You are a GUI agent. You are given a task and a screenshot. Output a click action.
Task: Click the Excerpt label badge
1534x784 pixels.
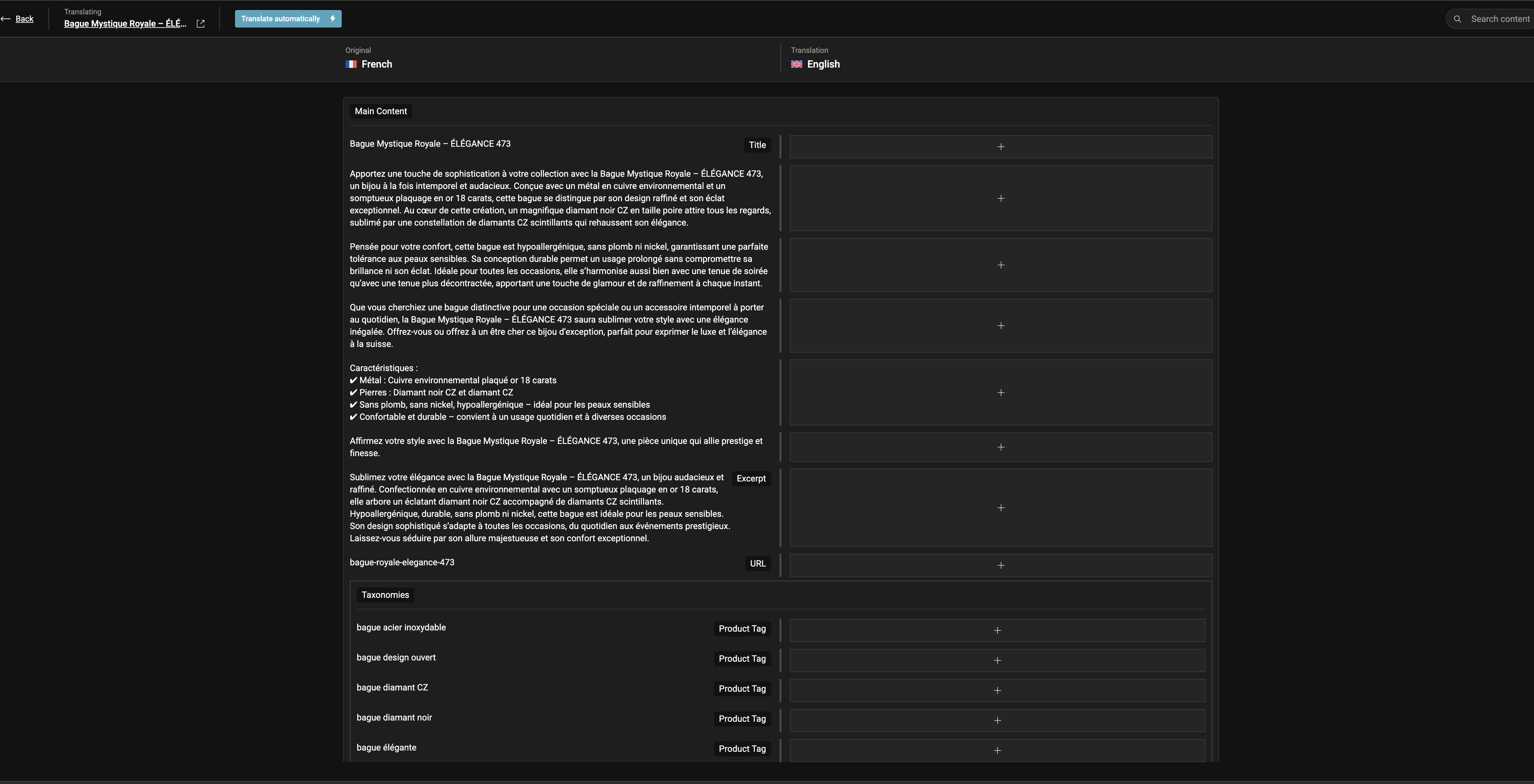coord(751,479)
